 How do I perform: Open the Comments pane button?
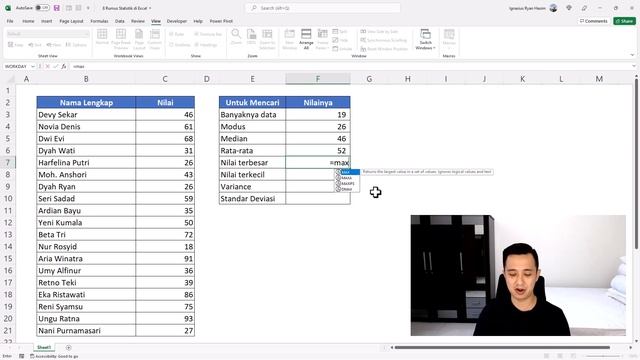pyautogui.click(x=593, y=21)
